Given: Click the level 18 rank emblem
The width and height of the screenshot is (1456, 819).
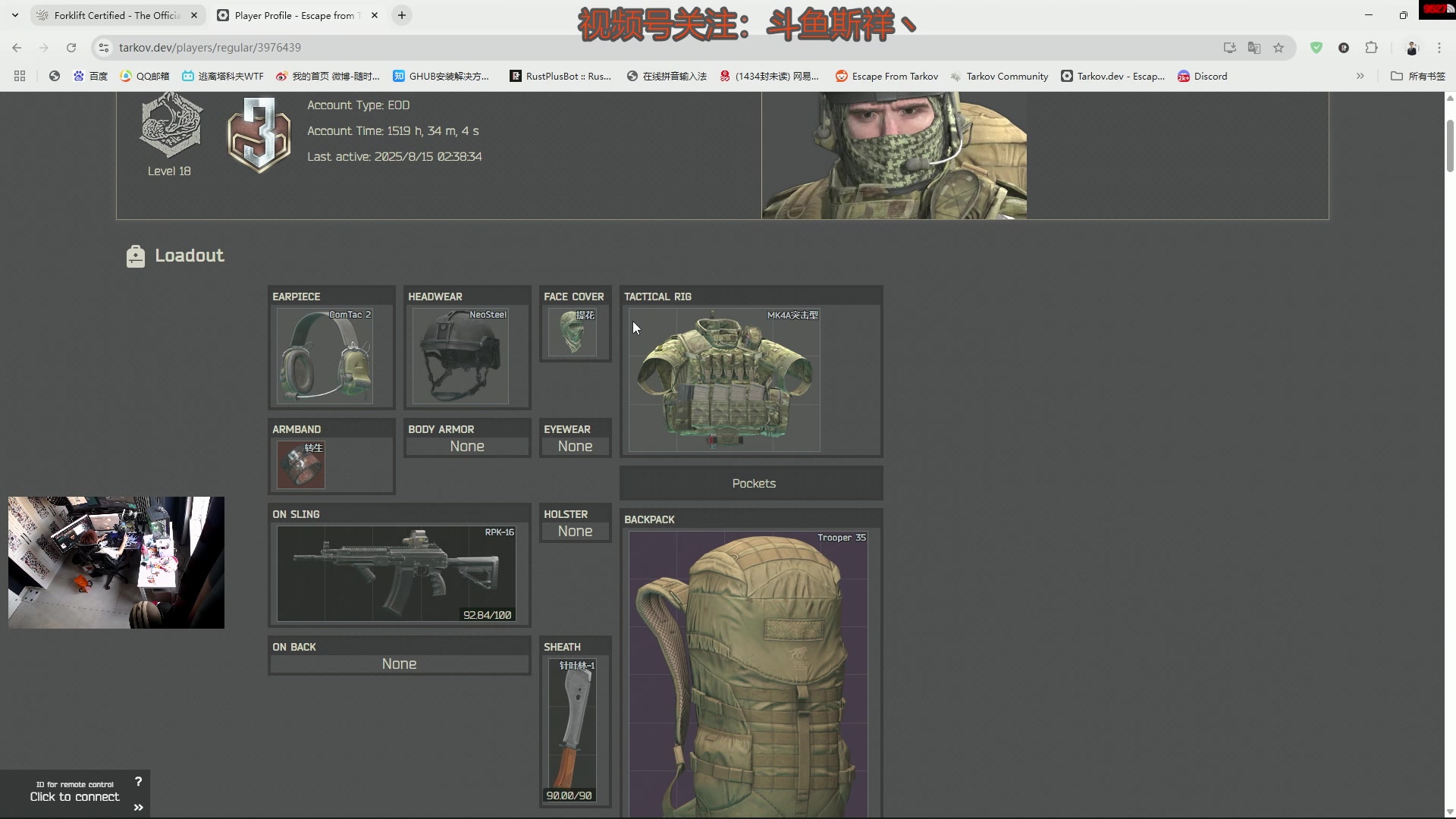Looking at the screenshot, I should [x=170, y=125].
